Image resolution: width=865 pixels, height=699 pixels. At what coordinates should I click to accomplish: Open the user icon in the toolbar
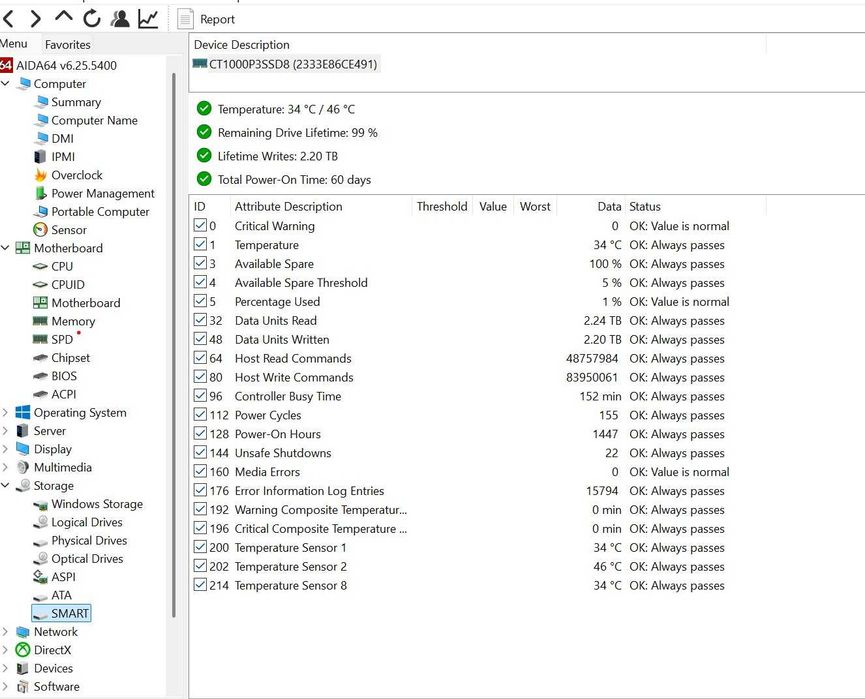pos(120,19)
